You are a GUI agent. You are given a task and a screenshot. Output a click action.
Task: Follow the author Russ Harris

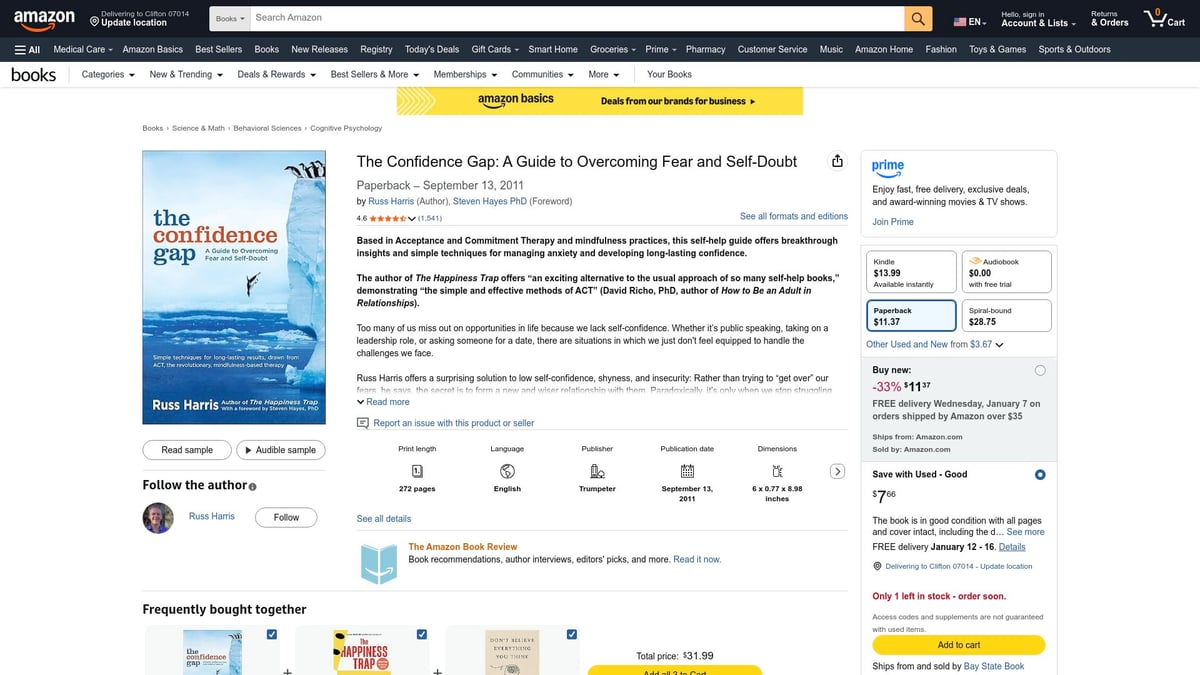click(x=285, y=517)
